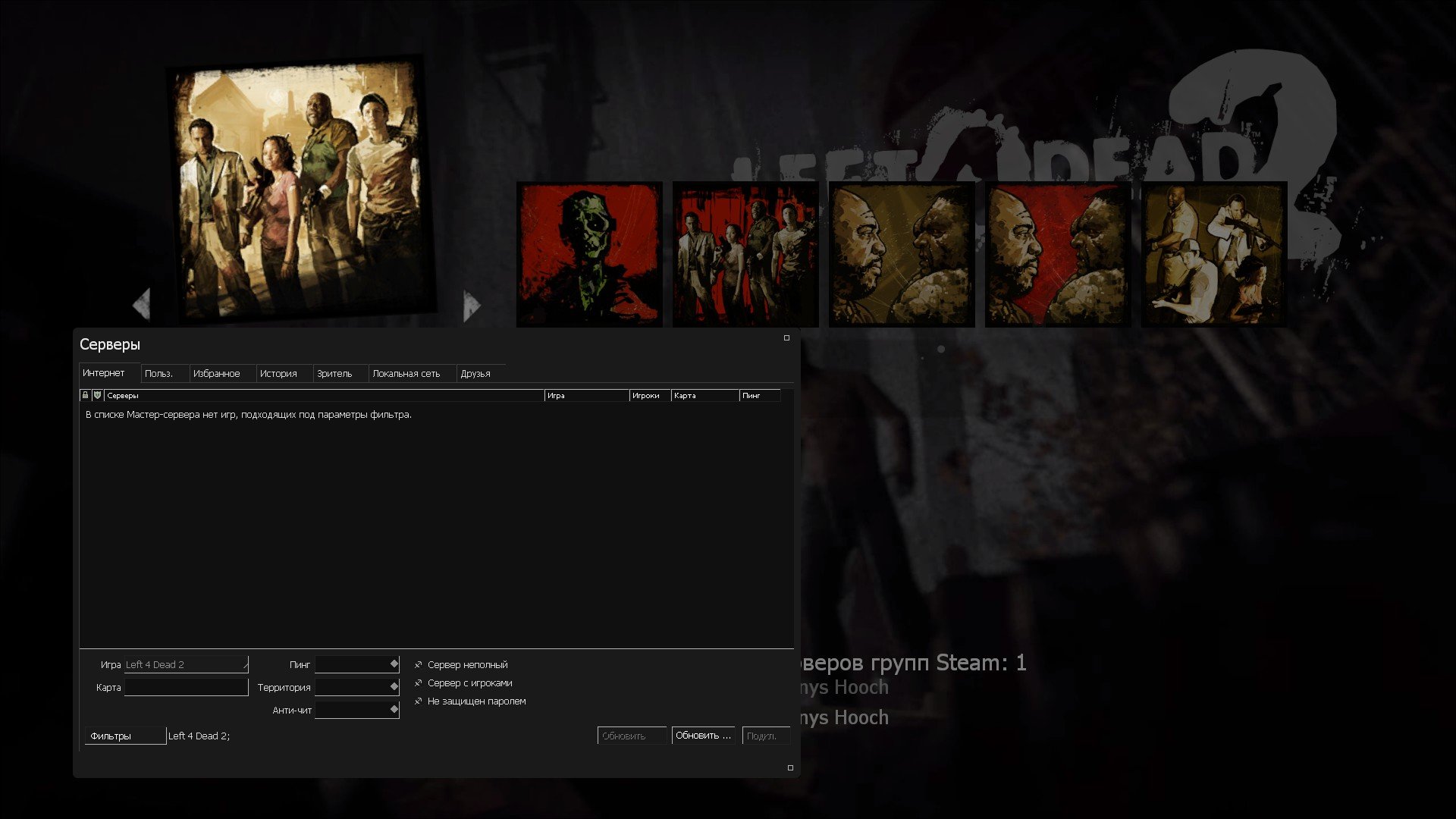Open the Пинг filter dropdown
The width and height of the screenshot is (1456, 819).
pyautogui.click(x=356, y=664)
